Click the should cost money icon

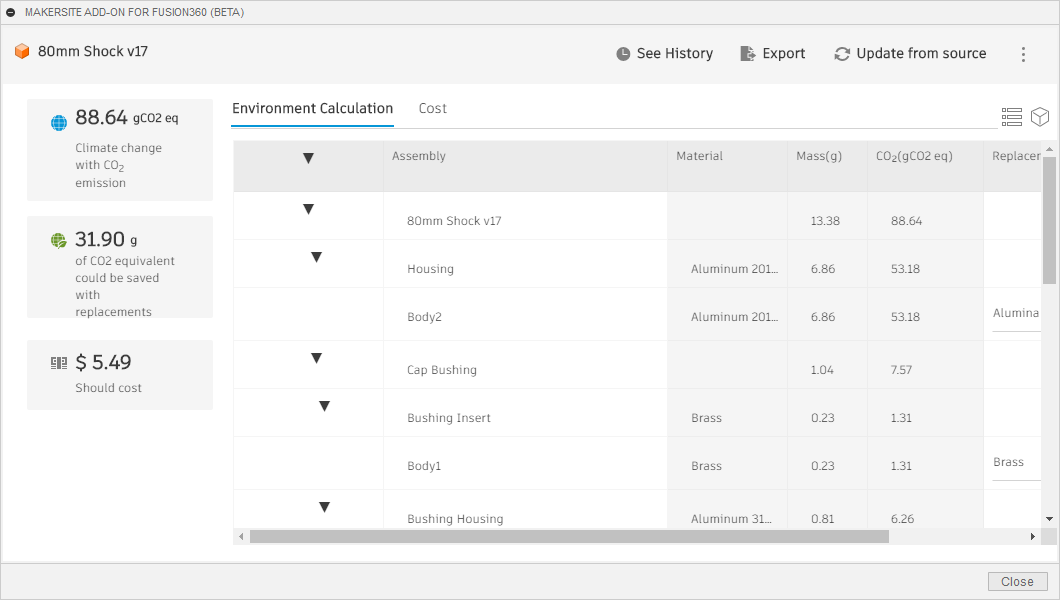point(59,363)
